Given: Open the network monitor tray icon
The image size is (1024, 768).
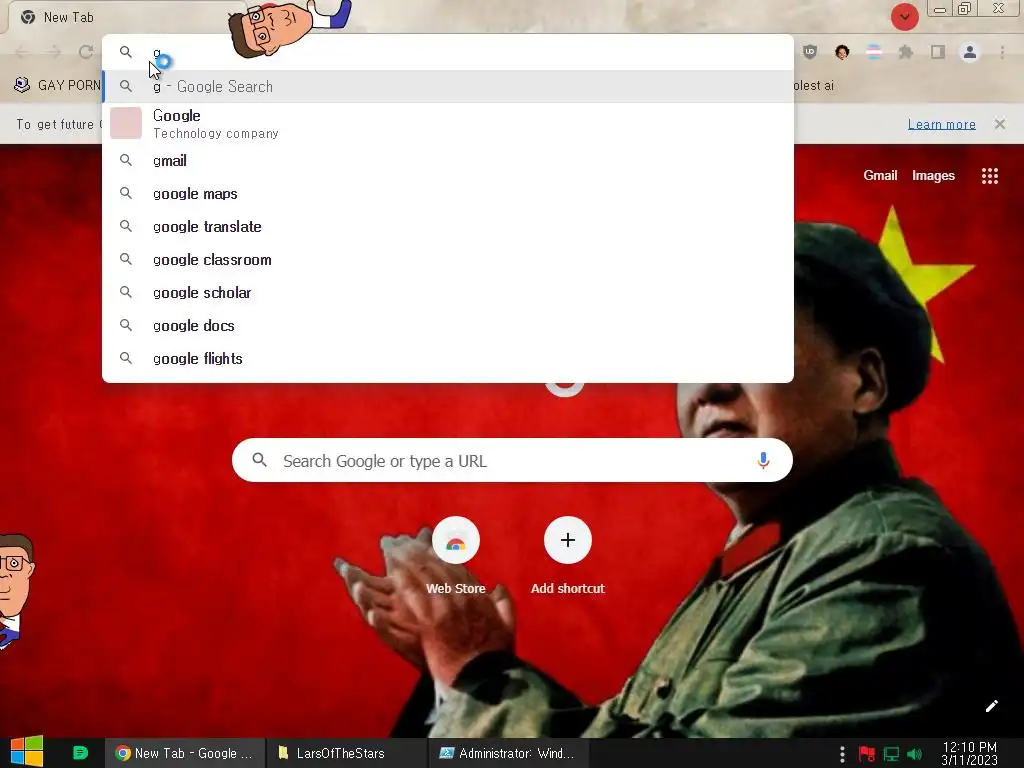Looking at the screenshot, I should click(891, 754).
